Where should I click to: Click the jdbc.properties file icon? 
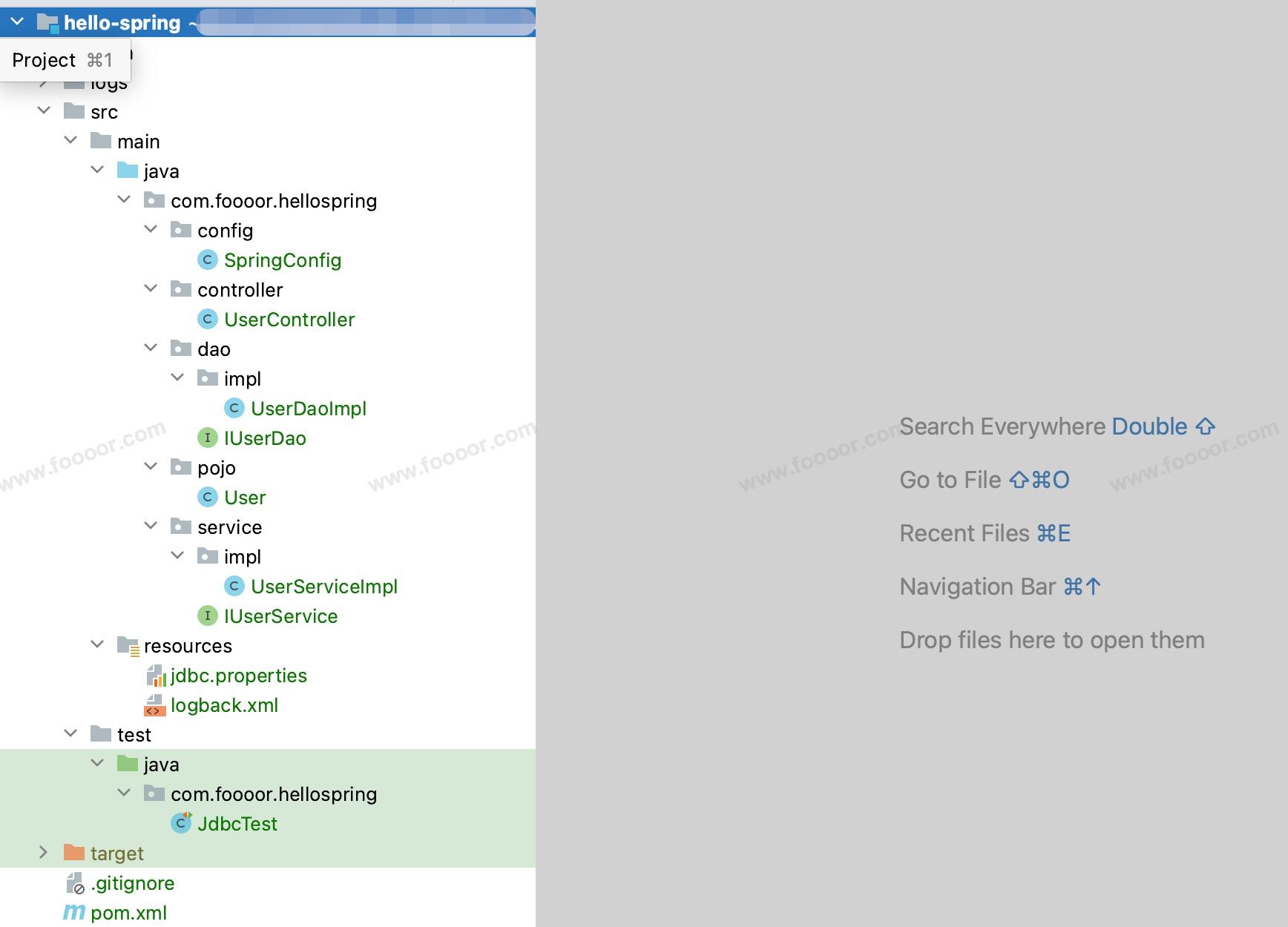tap(155, 676)
